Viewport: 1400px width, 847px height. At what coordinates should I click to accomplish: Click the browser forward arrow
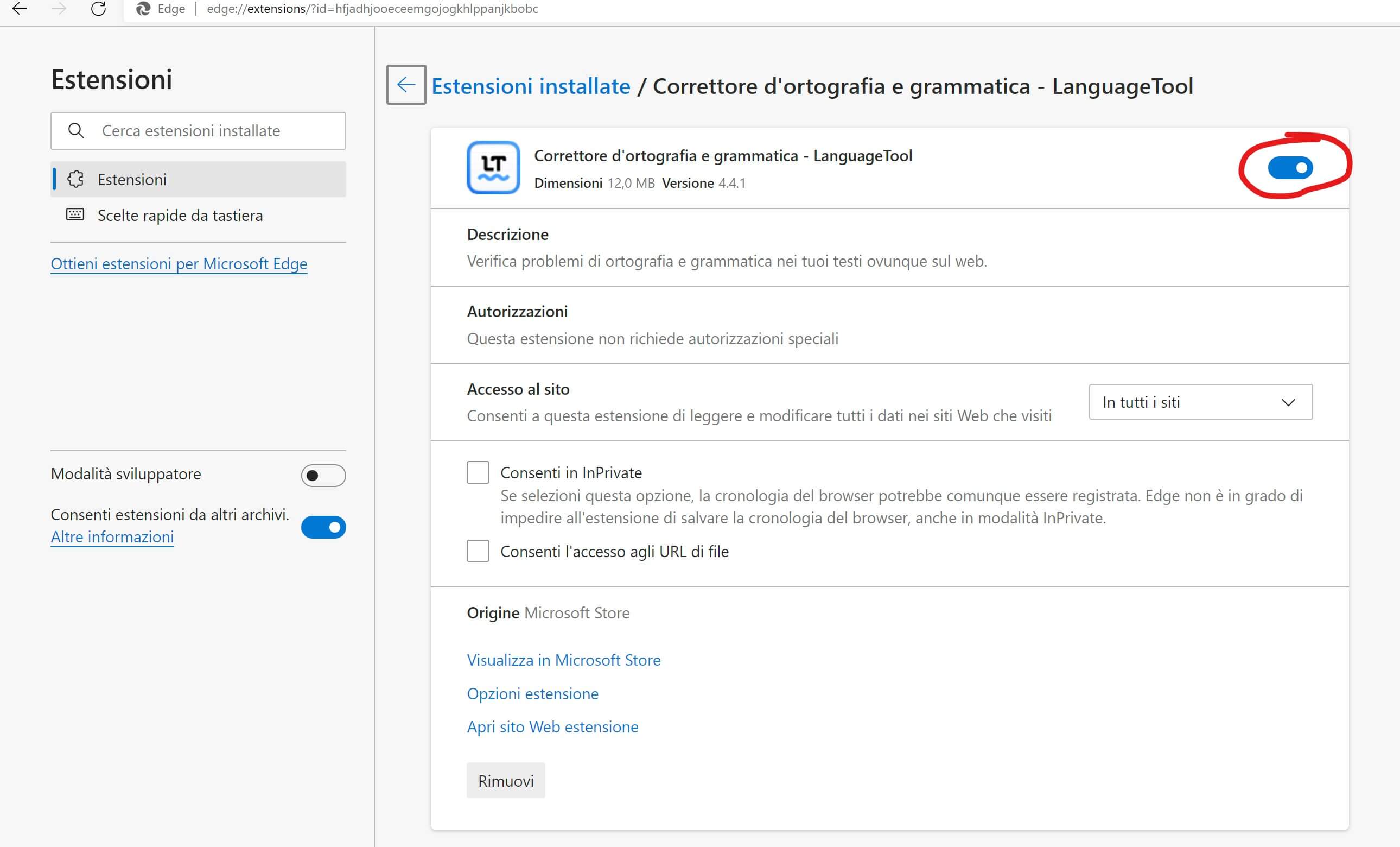tap(59, 9)
